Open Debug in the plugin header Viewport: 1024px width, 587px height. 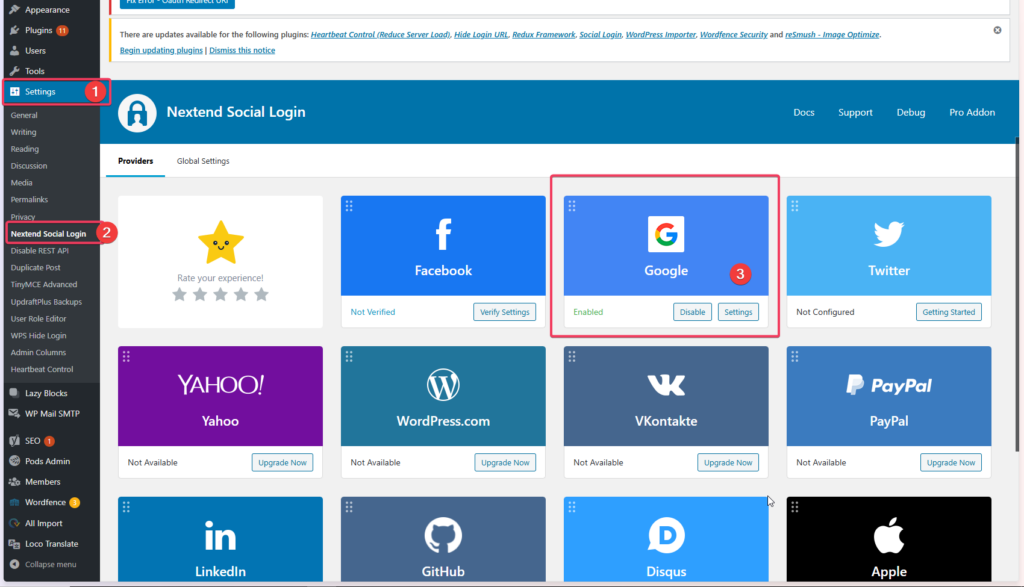point(911,112)
